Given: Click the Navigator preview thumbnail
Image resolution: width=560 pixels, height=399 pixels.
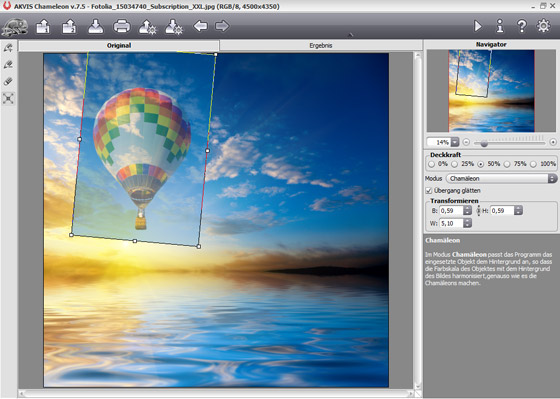Looking at the screenshot, I should pos(491,91).
